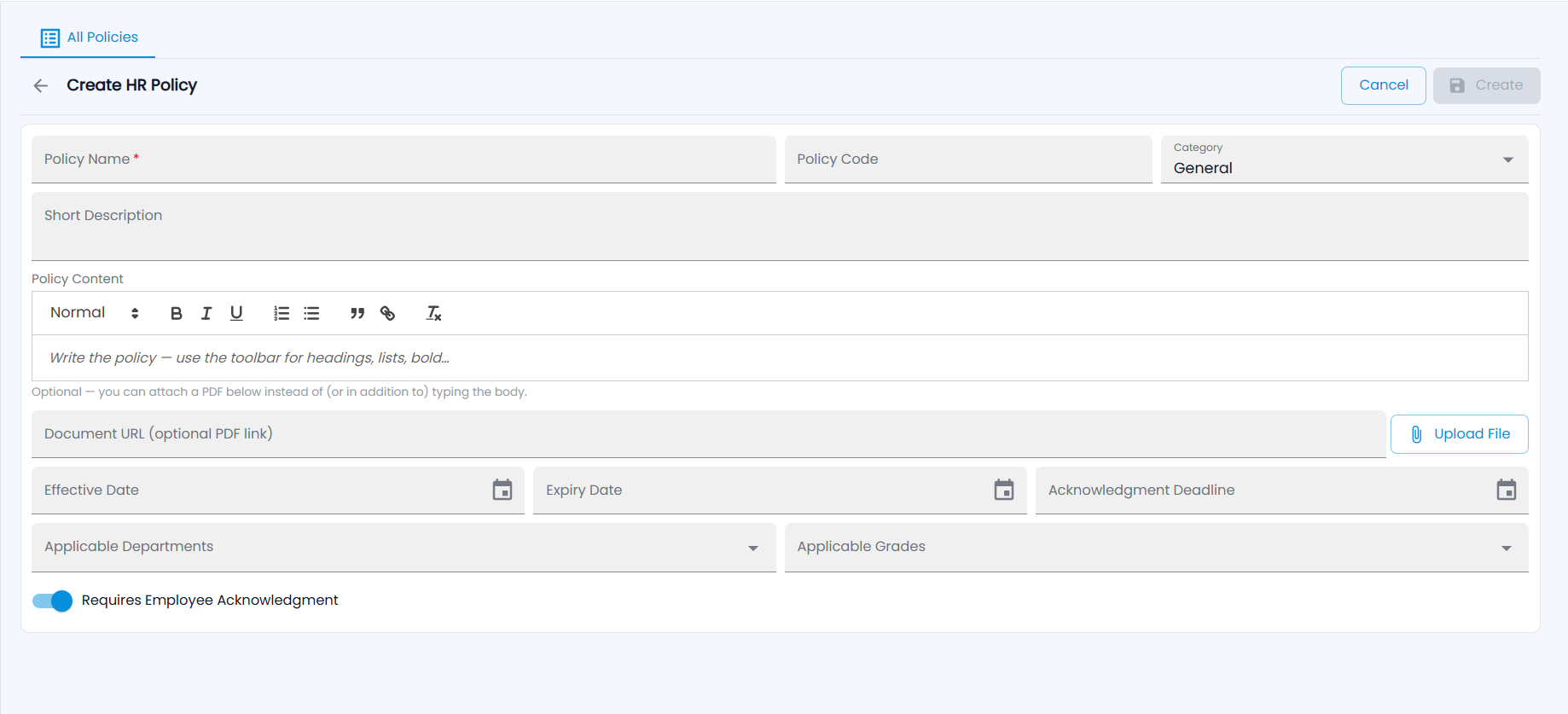This screenshot has height=714, width=1568.
Task: Apply bold formatting in the policy editor
Action: click(x=177, y=313)
